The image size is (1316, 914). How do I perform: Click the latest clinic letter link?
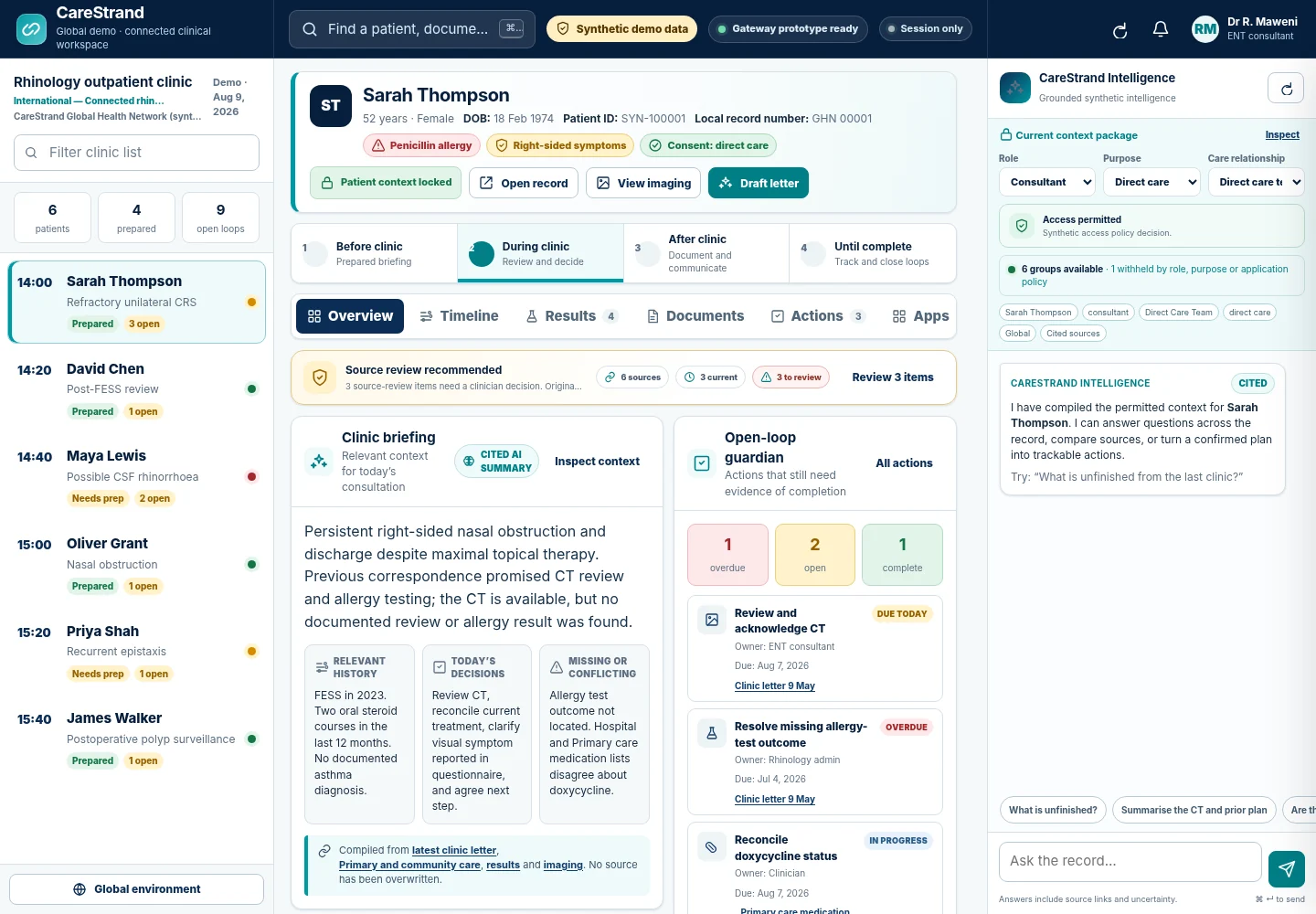454,850
